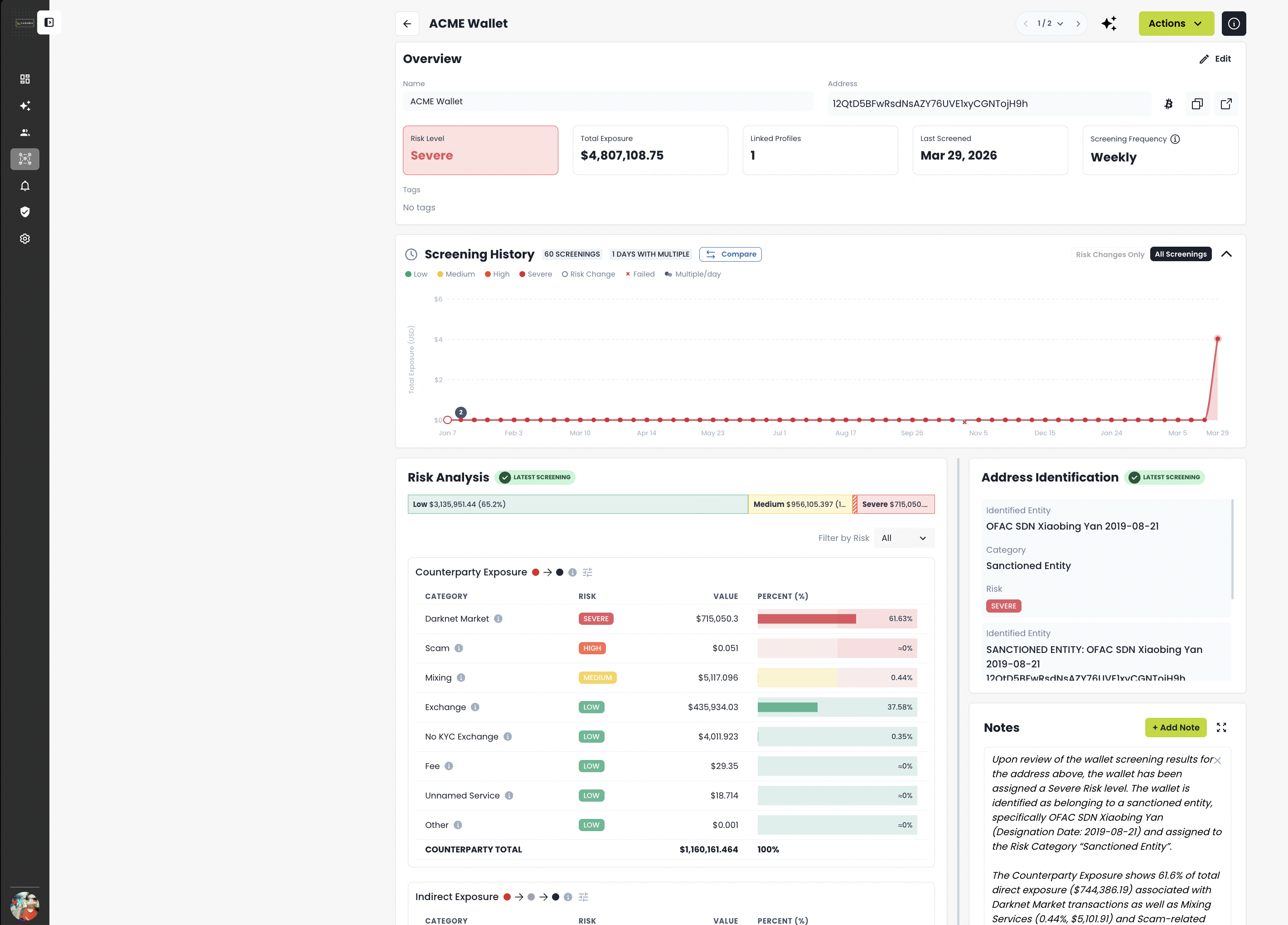
Task: Collapse the Screening History section
Action: (x=1226, y=254)
